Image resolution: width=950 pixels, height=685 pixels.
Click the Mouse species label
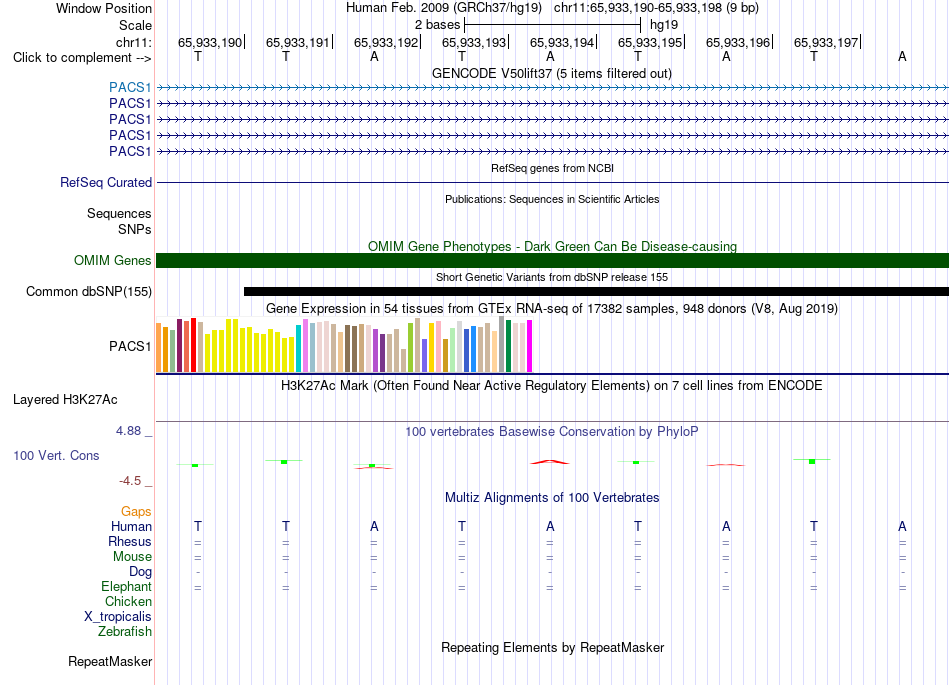click(132, 557)
